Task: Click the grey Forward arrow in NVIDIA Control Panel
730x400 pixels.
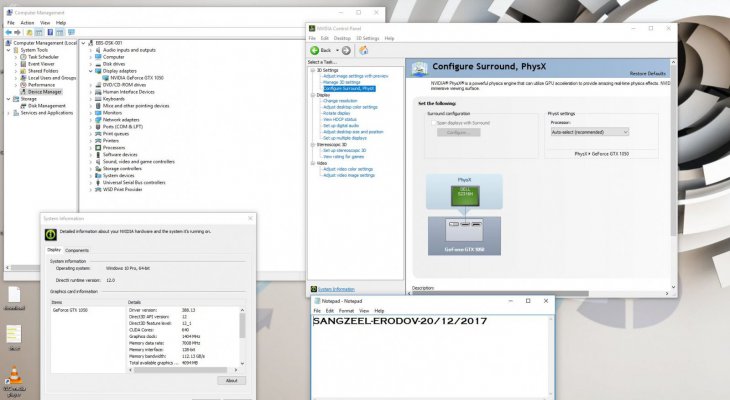Action: [346, 50]
